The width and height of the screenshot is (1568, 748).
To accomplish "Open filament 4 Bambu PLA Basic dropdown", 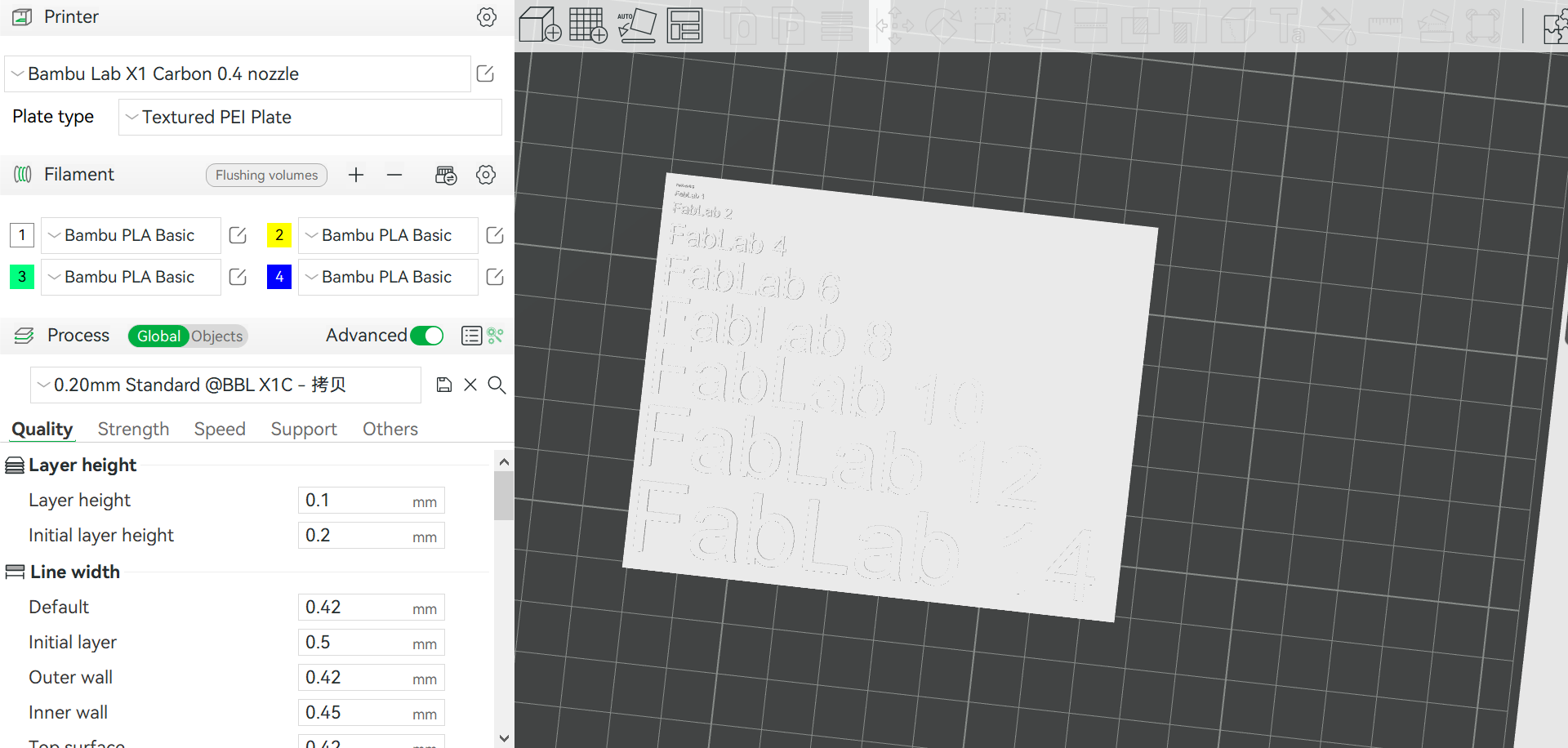I will click(388, 277).
